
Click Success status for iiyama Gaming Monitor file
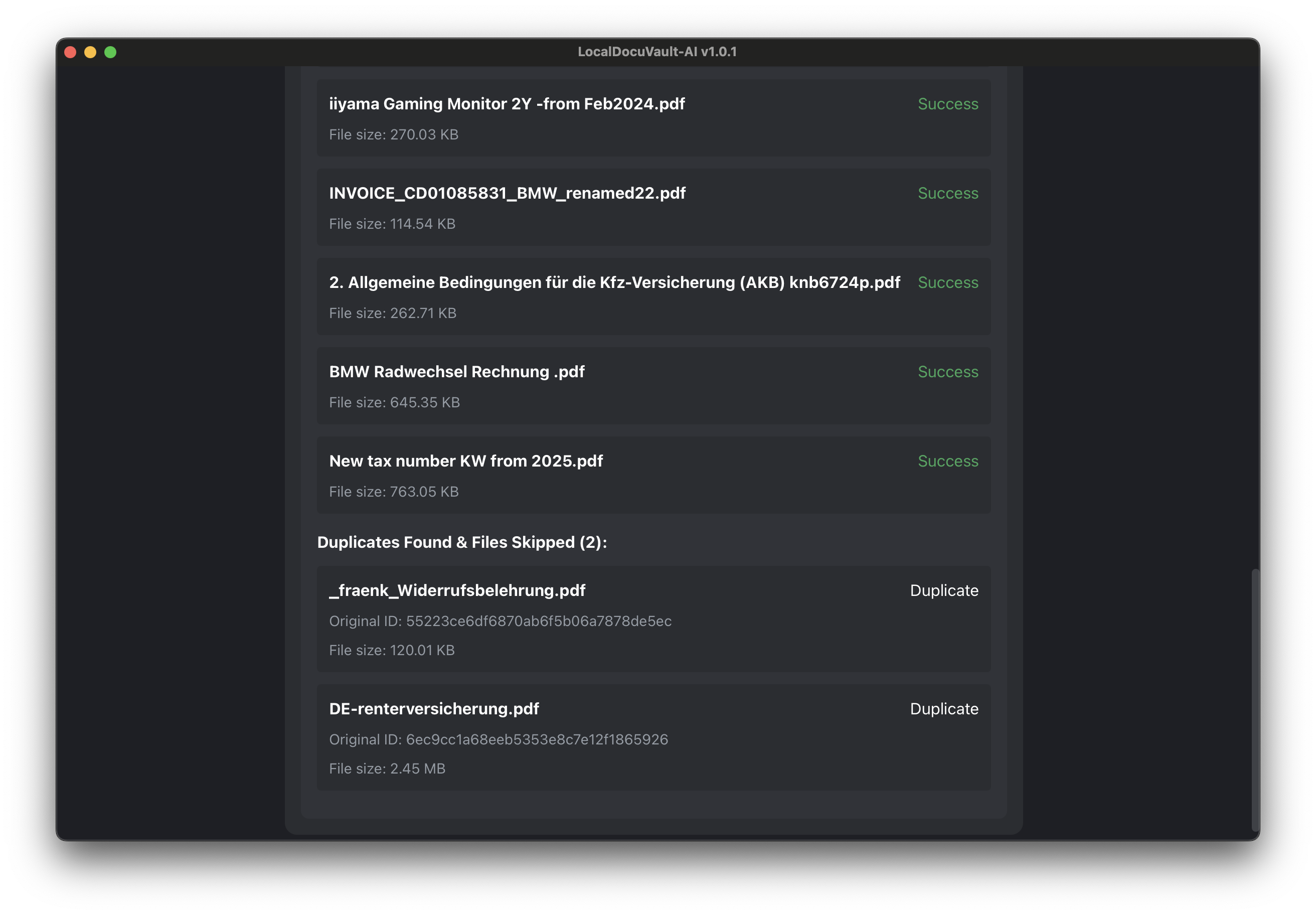(x=948, y=104)
